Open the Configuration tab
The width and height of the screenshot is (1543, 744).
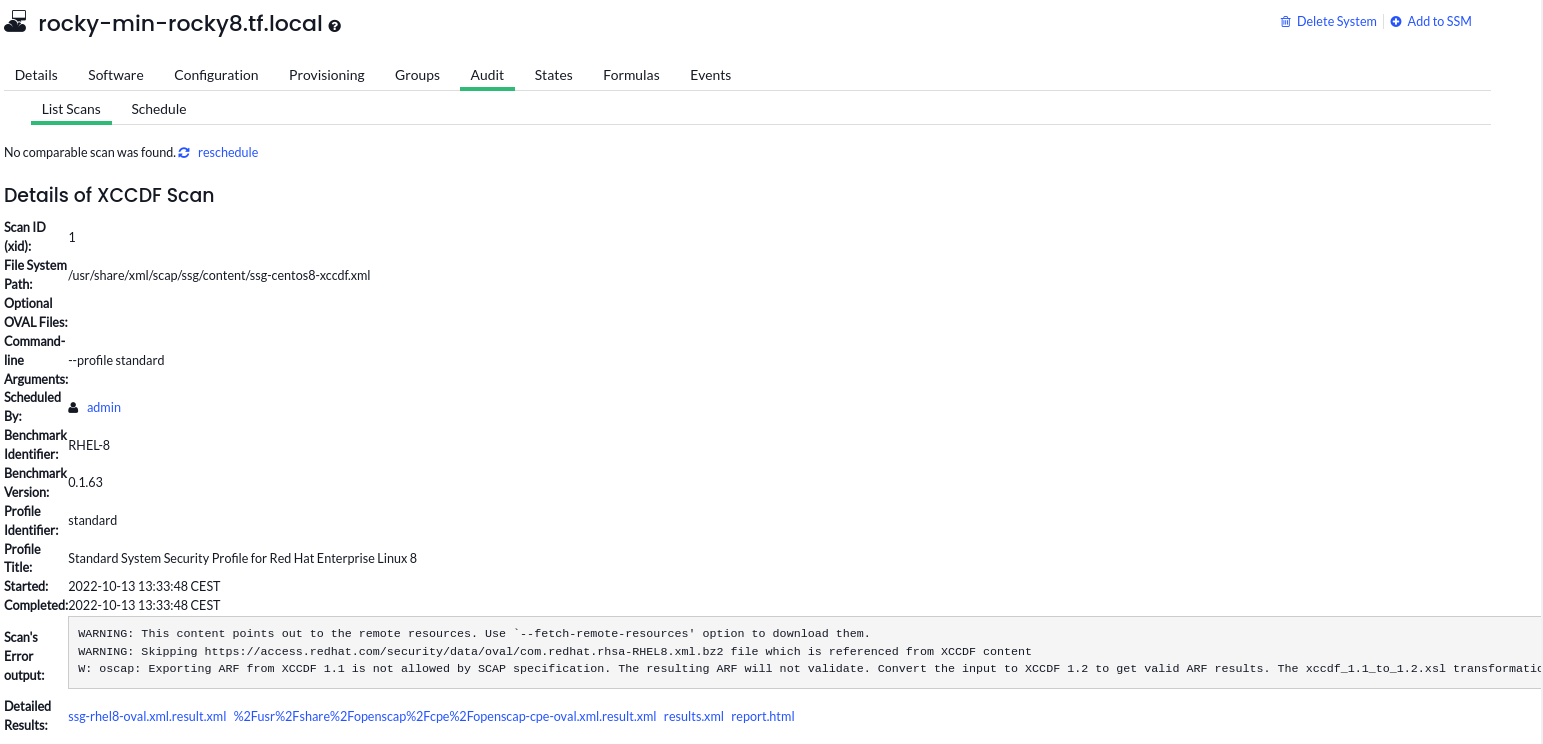pos(216,75)
